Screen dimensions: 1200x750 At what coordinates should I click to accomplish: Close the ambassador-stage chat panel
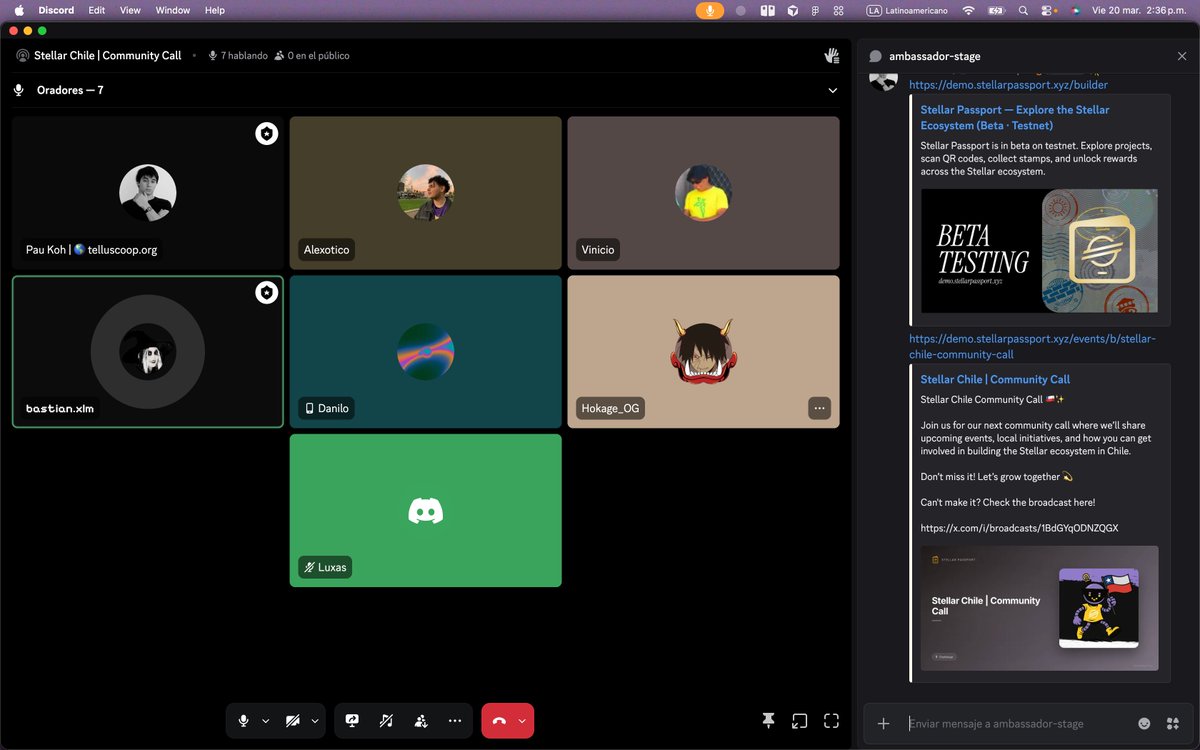click(1182, 56)
